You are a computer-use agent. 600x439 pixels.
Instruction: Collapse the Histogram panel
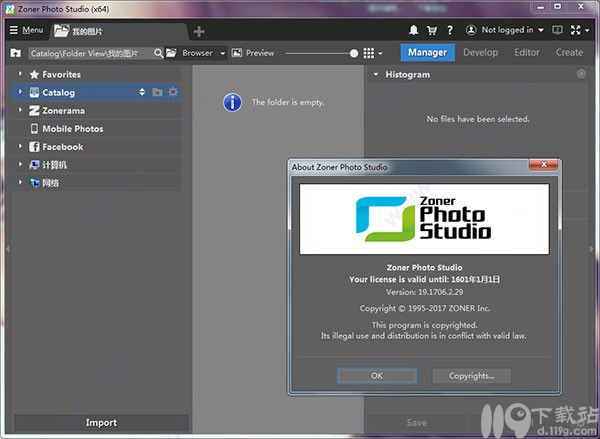376,74
